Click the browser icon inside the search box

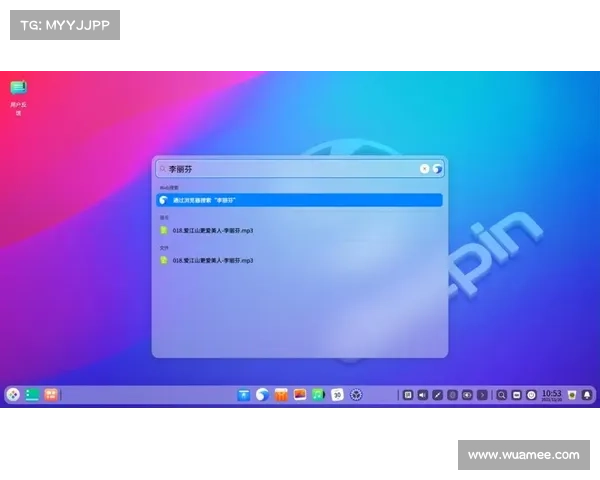click(x=437, y=169)
